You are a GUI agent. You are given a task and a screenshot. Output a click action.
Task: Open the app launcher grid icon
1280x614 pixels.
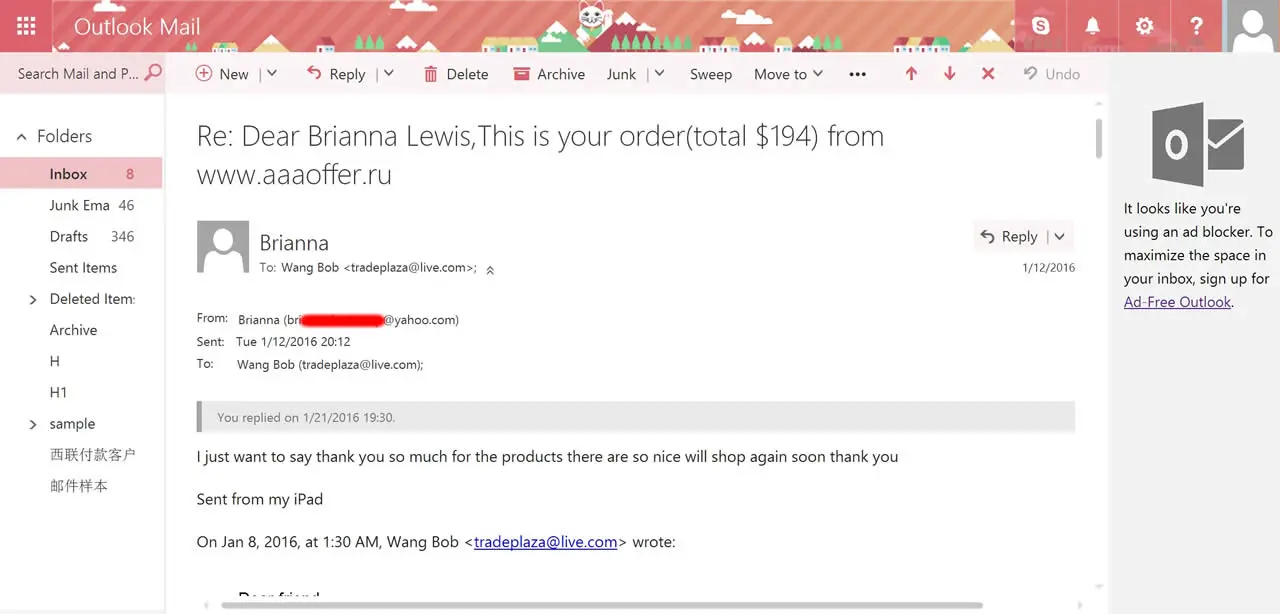27,26
